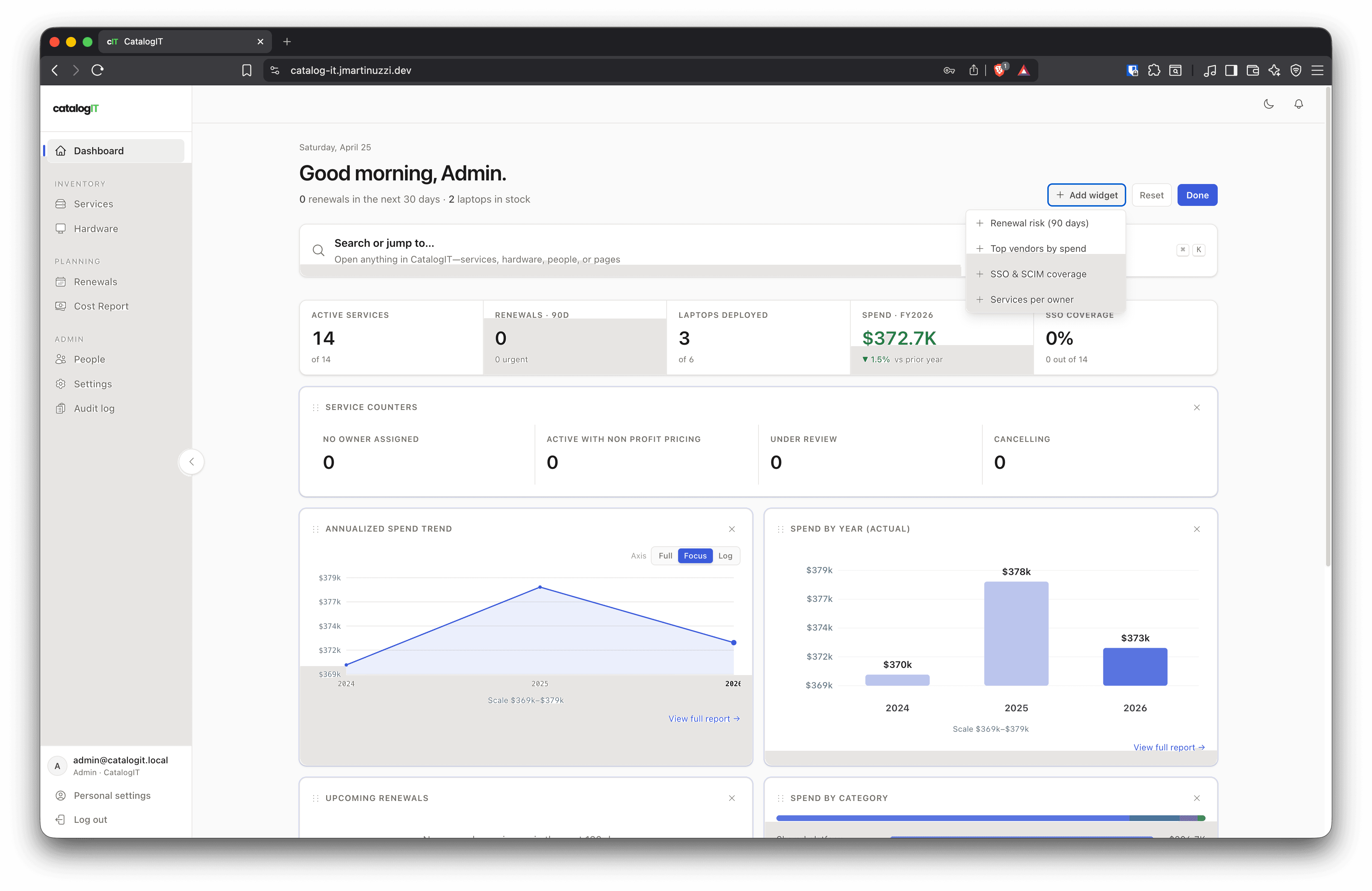The width and height of the screenshot is (1372, 891).
Task: Remove the Upcoming Renewals widget
Action: pyautogui.click(x=732, y=798)
